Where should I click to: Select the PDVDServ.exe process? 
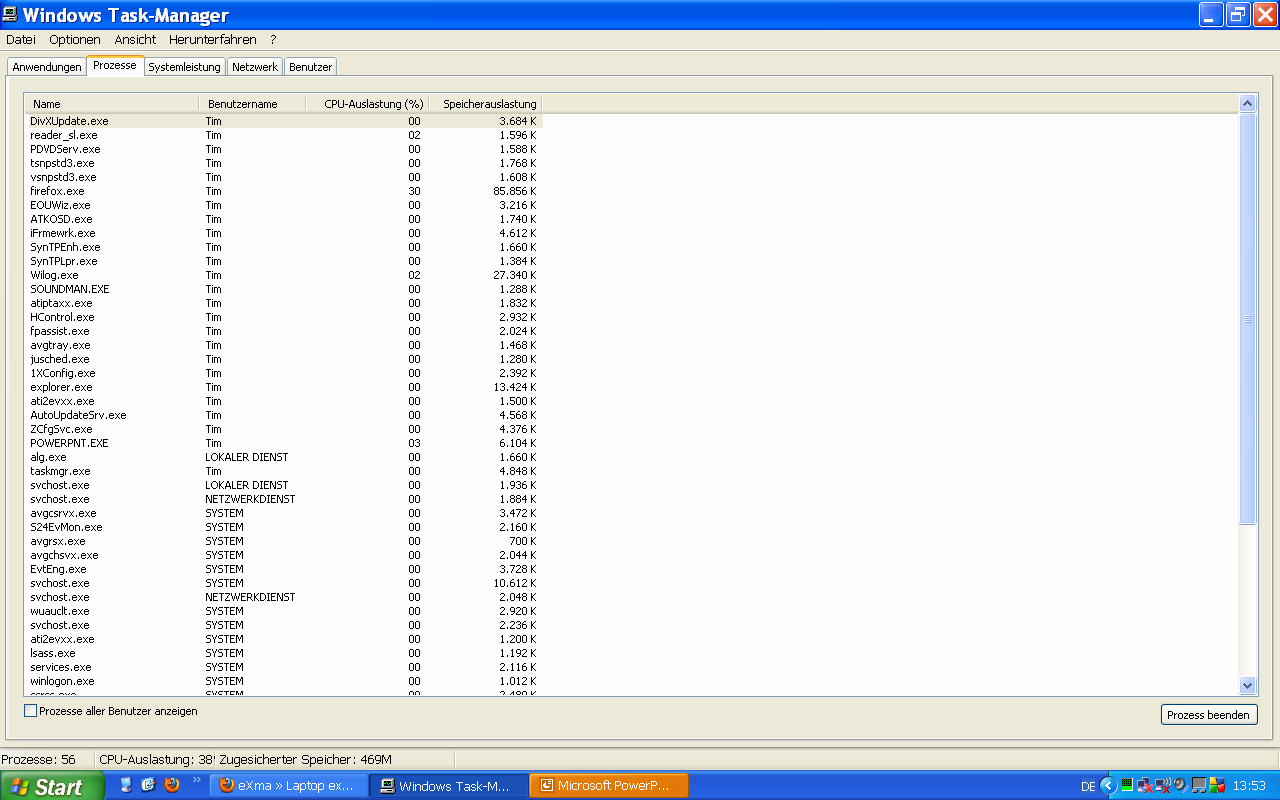[283, 149]
